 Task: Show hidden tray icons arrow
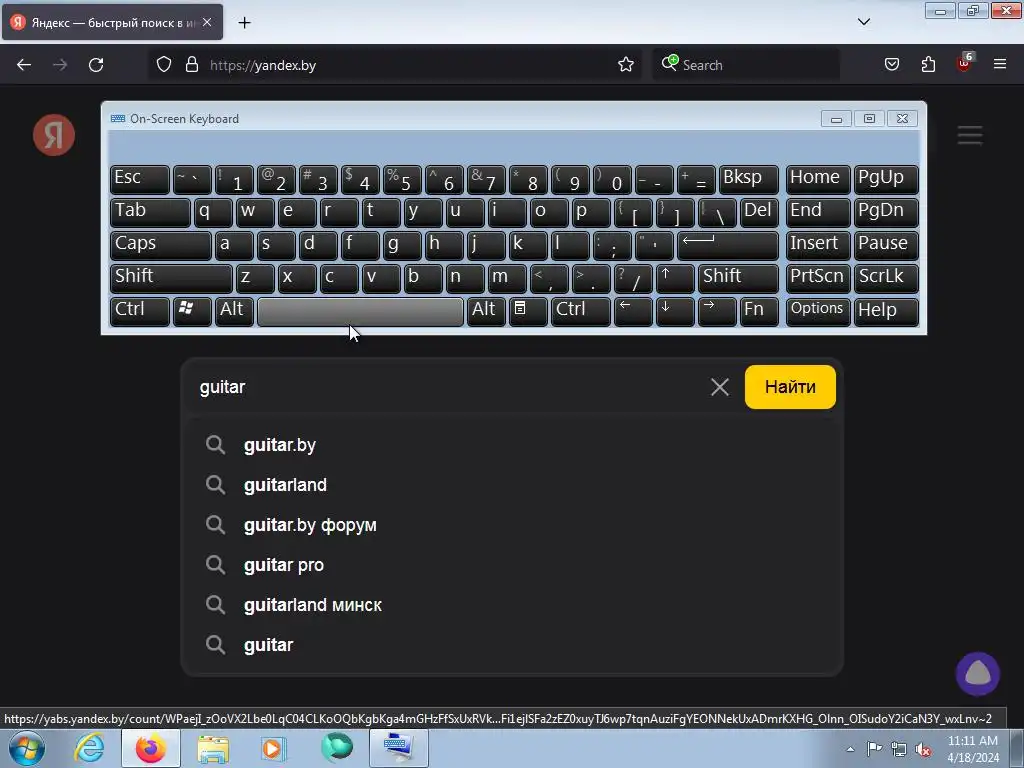pyautogui.click(x=850, y=749)
